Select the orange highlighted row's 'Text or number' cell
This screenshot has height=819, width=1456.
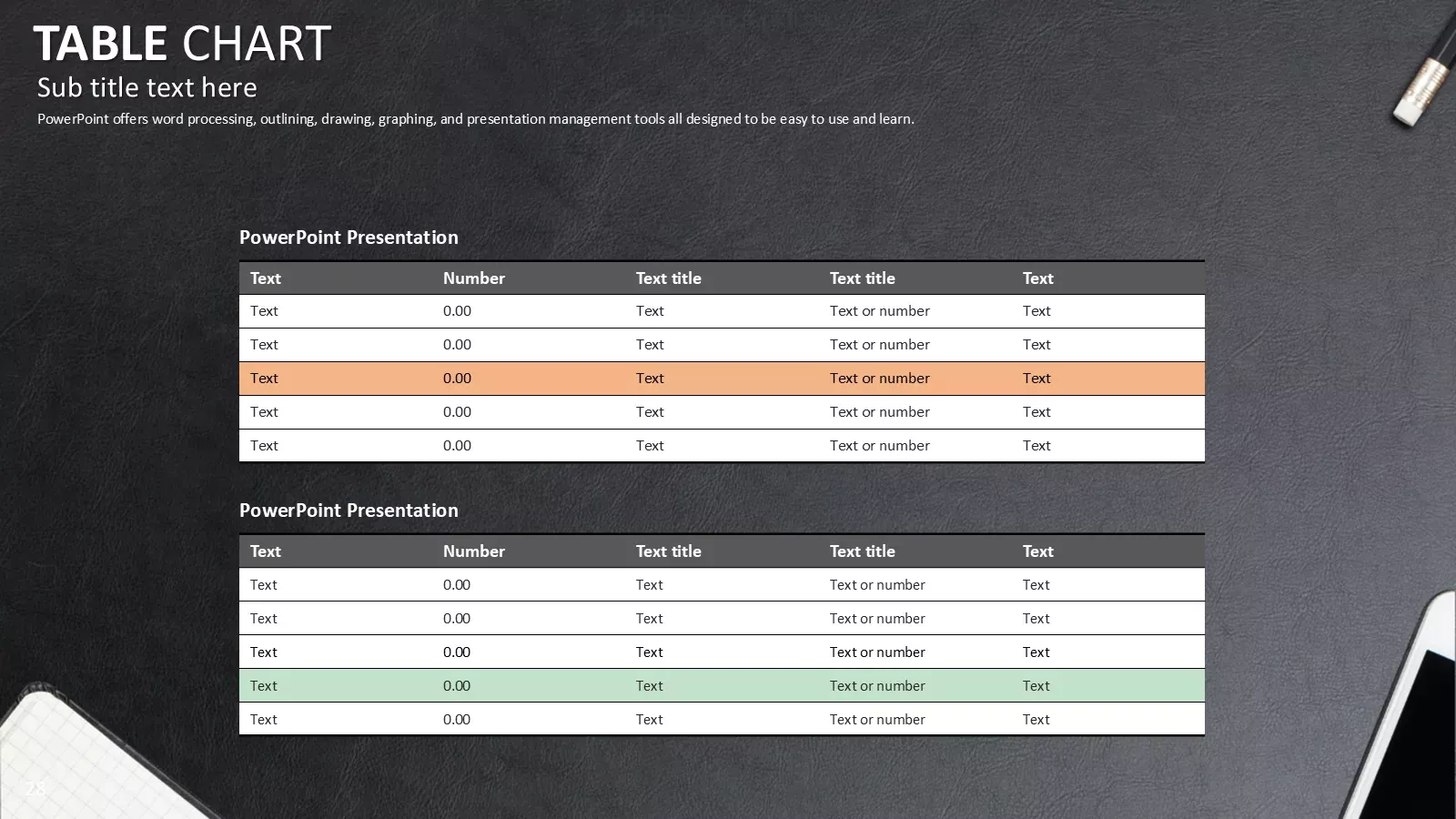pyautogui.click(x=879, y=379)
